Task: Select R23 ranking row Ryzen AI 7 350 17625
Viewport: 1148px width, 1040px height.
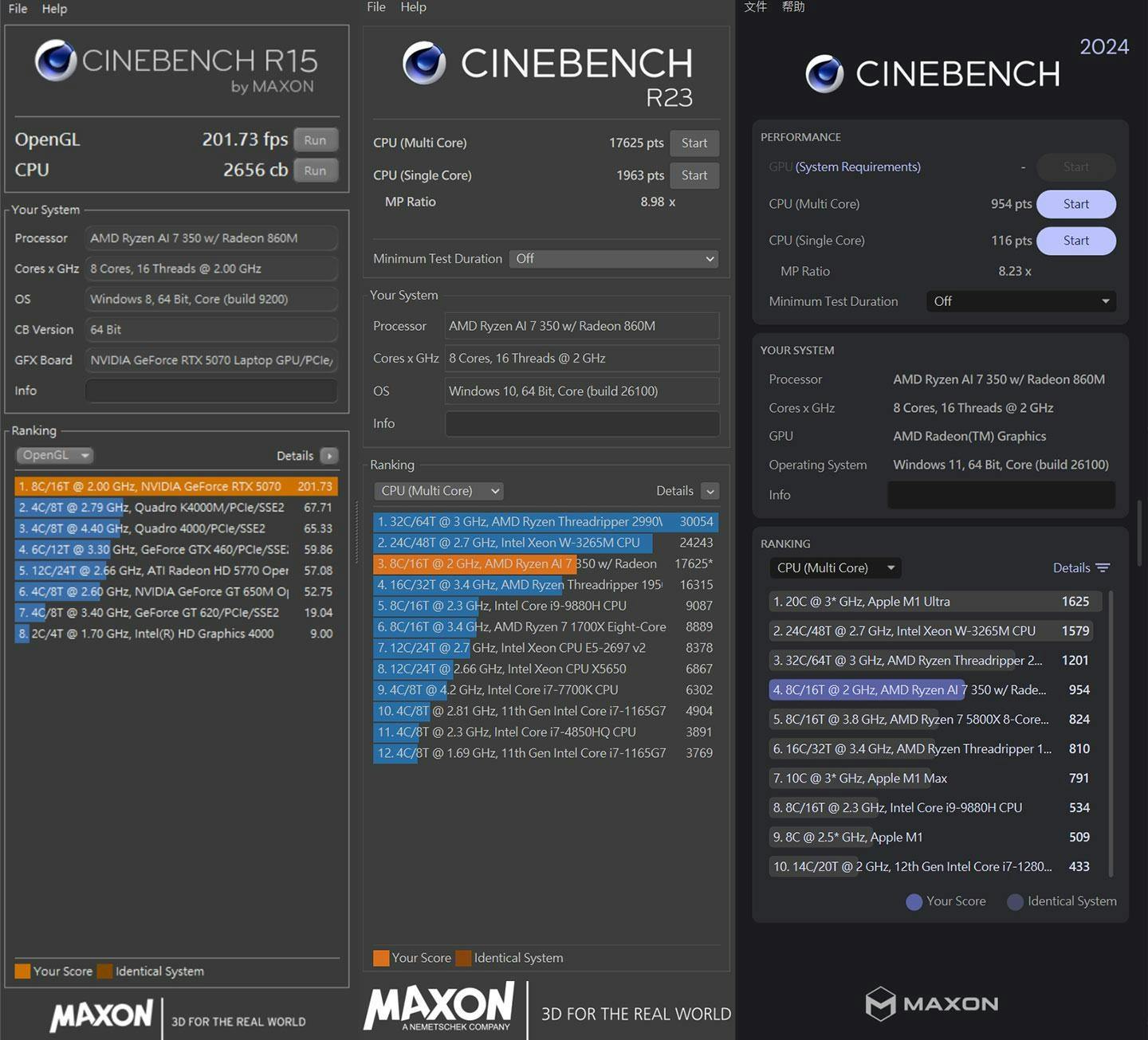Action: [546, 564]
